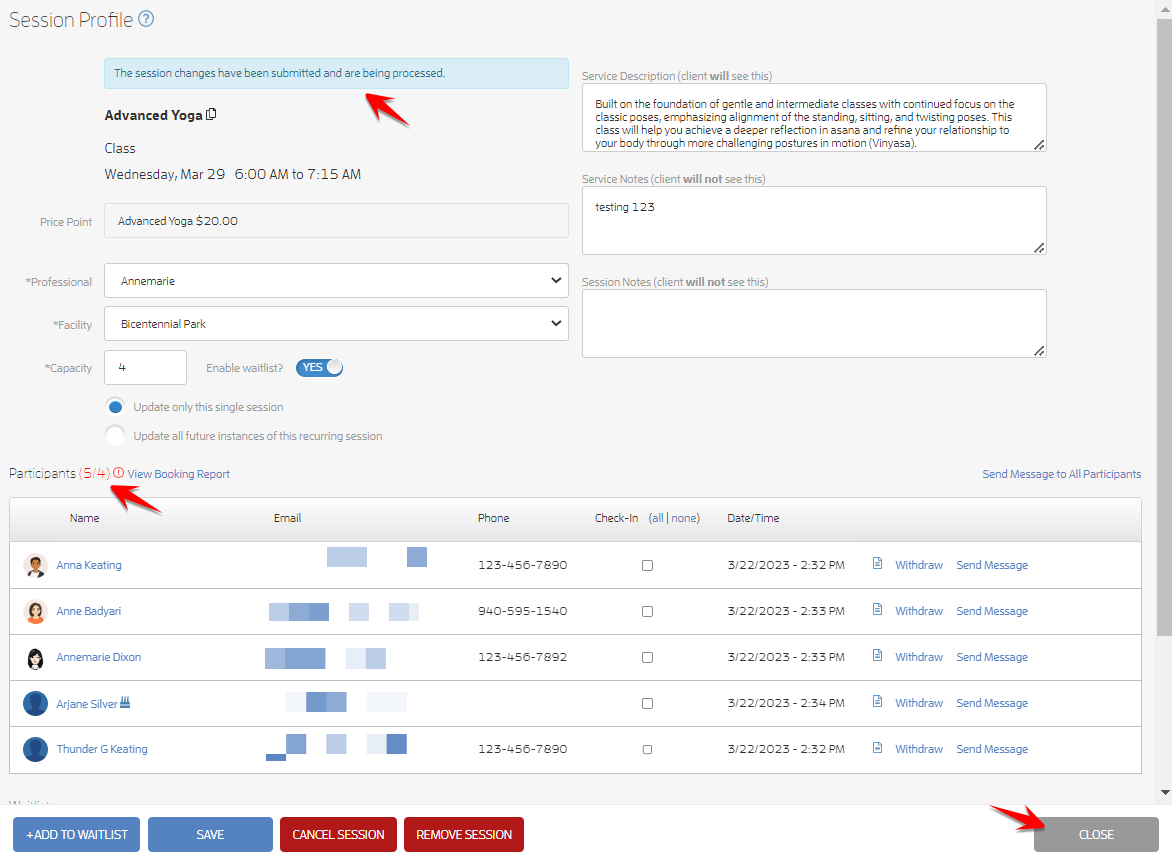This screenshot has height=863, width=1172.
Task: Withdraw Thunder G Keating from session
Action: click(x=919, y=749)
